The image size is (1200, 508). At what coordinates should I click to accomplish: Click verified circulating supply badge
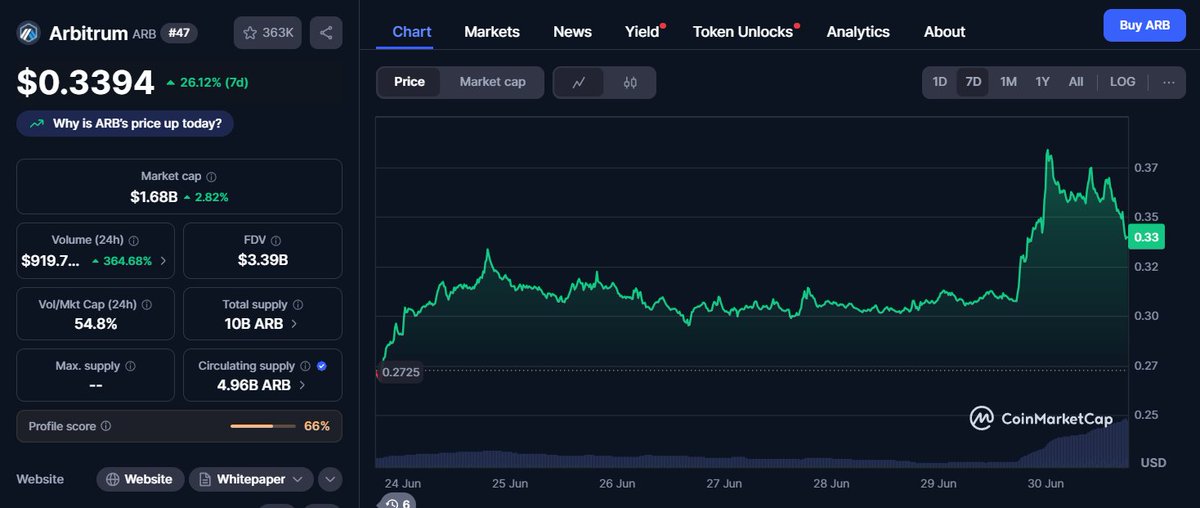point(321,366)
